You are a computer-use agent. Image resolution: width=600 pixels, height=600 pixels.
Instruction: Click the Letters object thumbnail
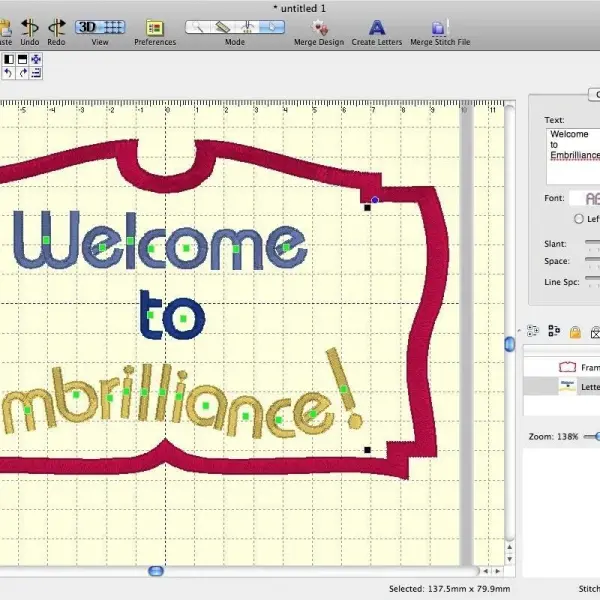click(x=567, y=386)
